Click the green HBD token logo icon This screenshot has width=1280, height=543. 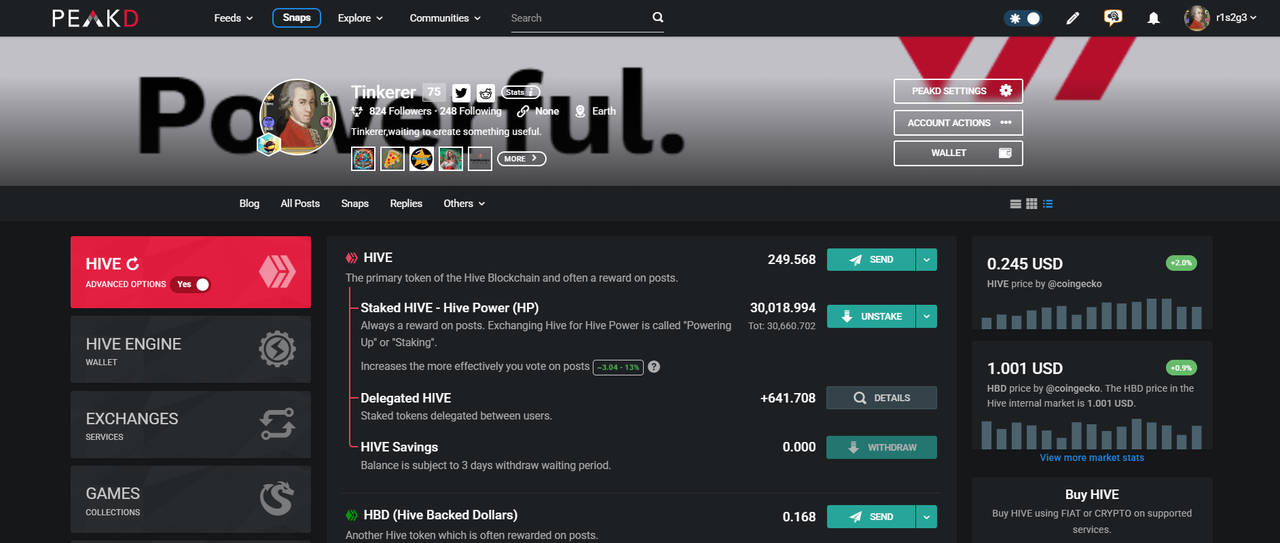click(352, 516)
